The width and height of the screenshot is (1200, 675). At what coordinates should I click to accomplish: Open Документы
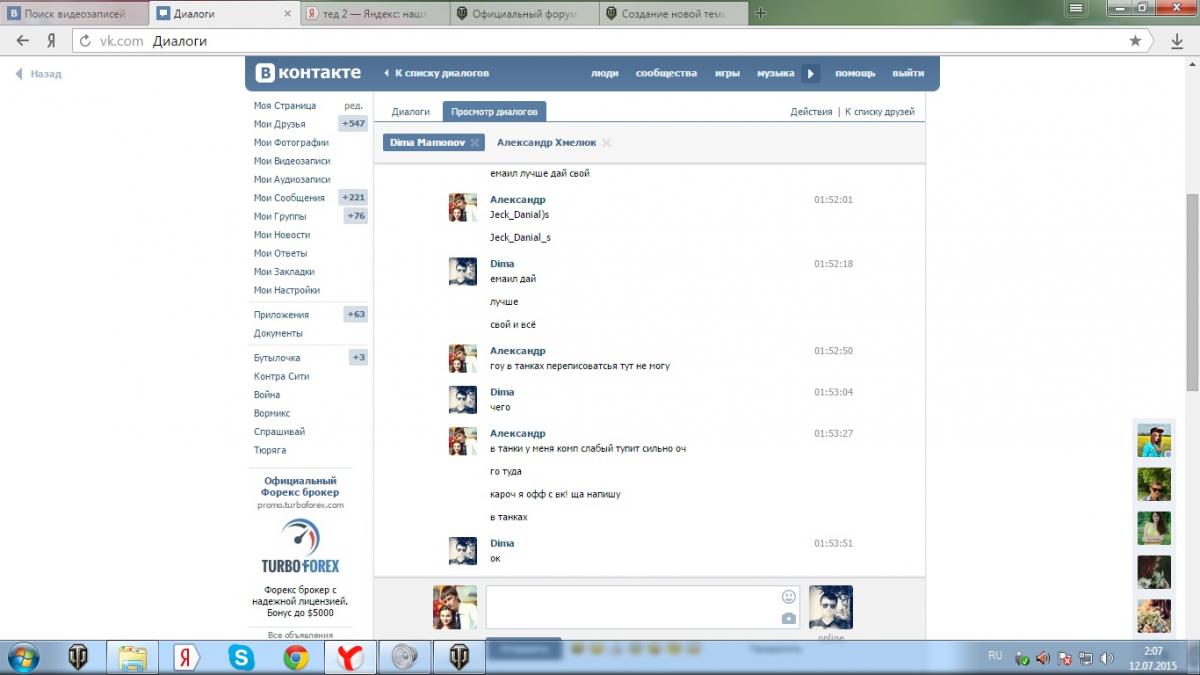coord(278,333)
